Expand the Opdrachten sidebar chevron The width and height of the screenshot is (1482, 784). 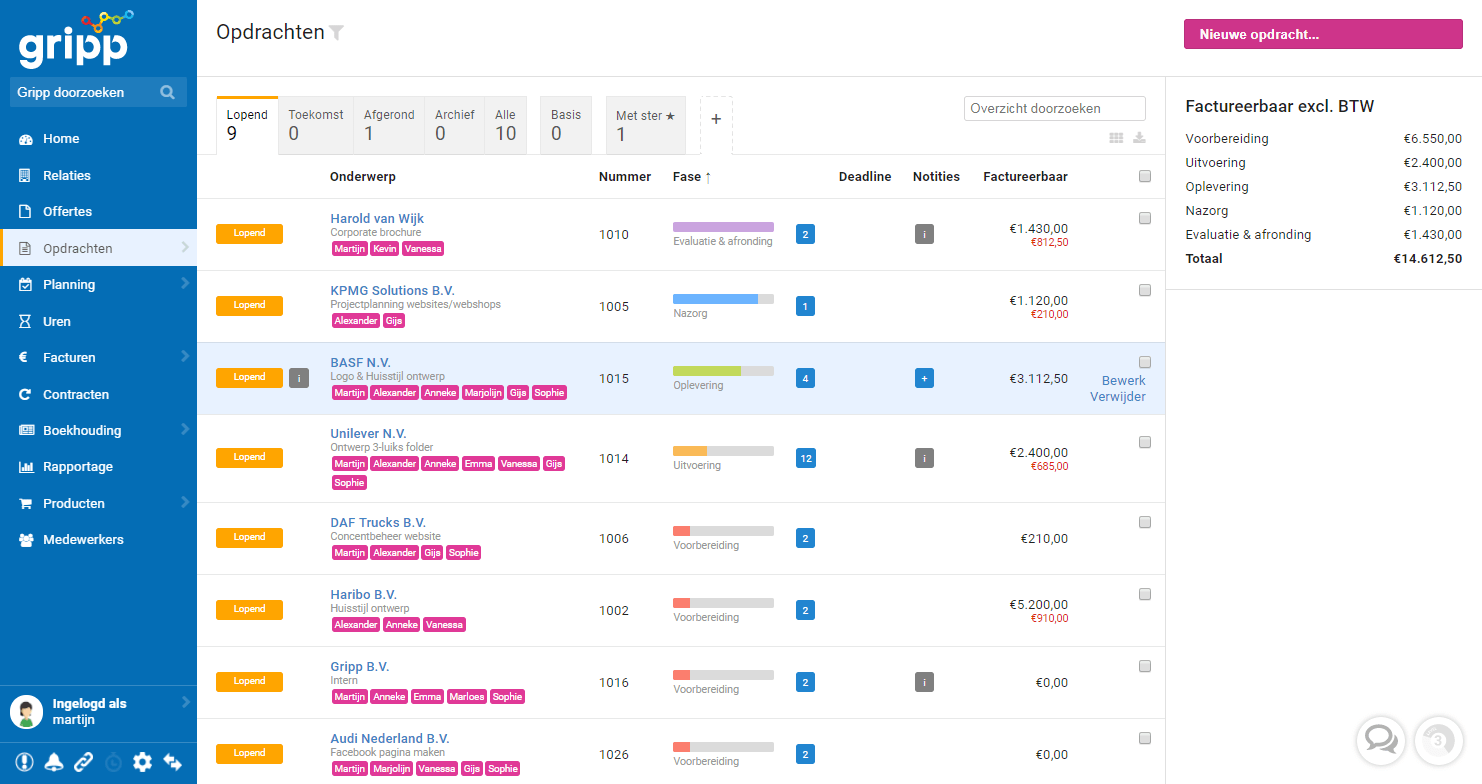[x=185, y=247]
